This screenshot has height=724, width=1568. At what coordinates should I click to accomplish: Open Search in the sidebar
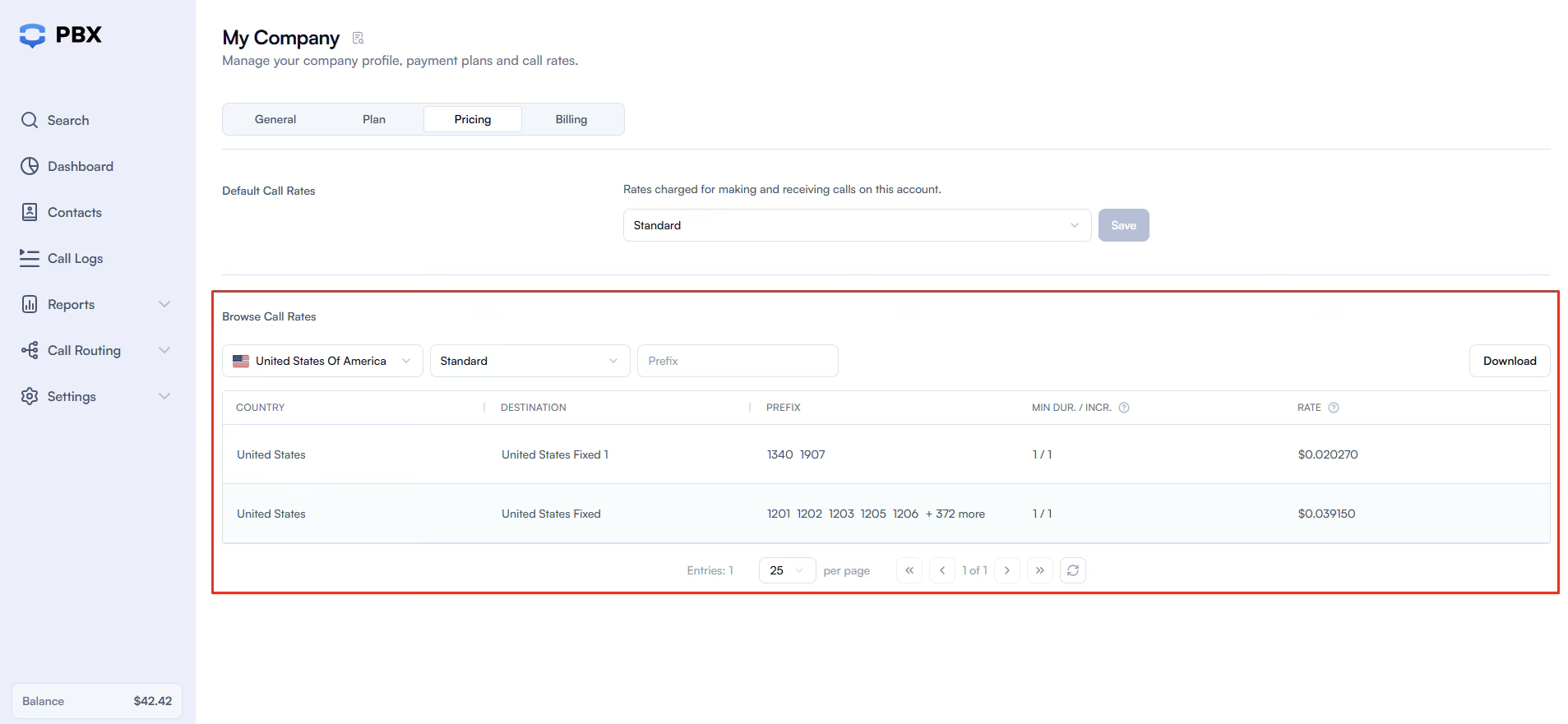click(x=68, y=120)
